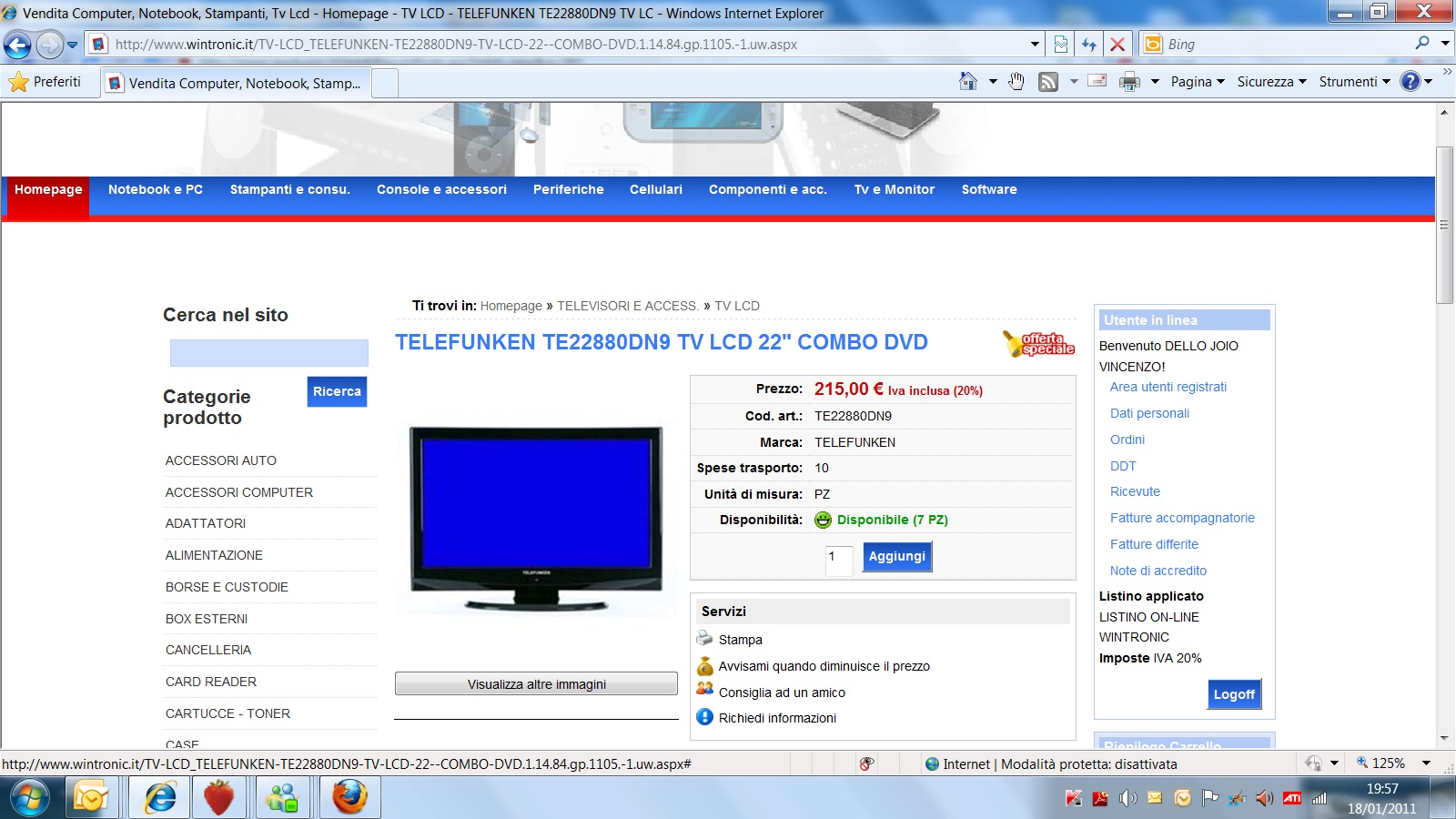The height and width of the screenshot is (819, 1456).
Task: Open the Home button dropdown arrow
Action: click(993, 81)
